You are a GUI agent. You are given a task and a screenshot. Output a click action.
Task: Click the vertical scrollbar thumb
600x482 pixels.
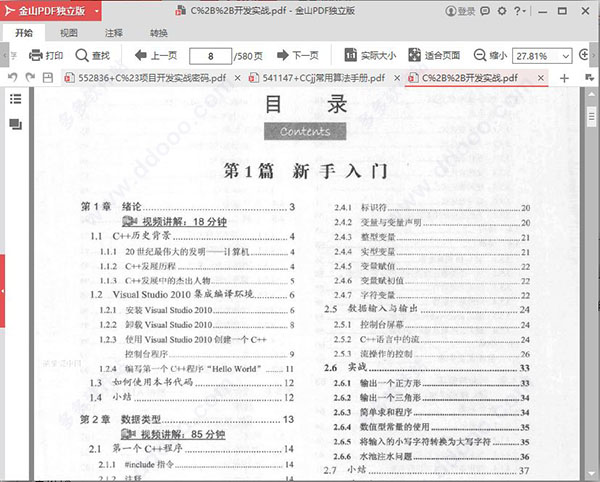(591, 116)
